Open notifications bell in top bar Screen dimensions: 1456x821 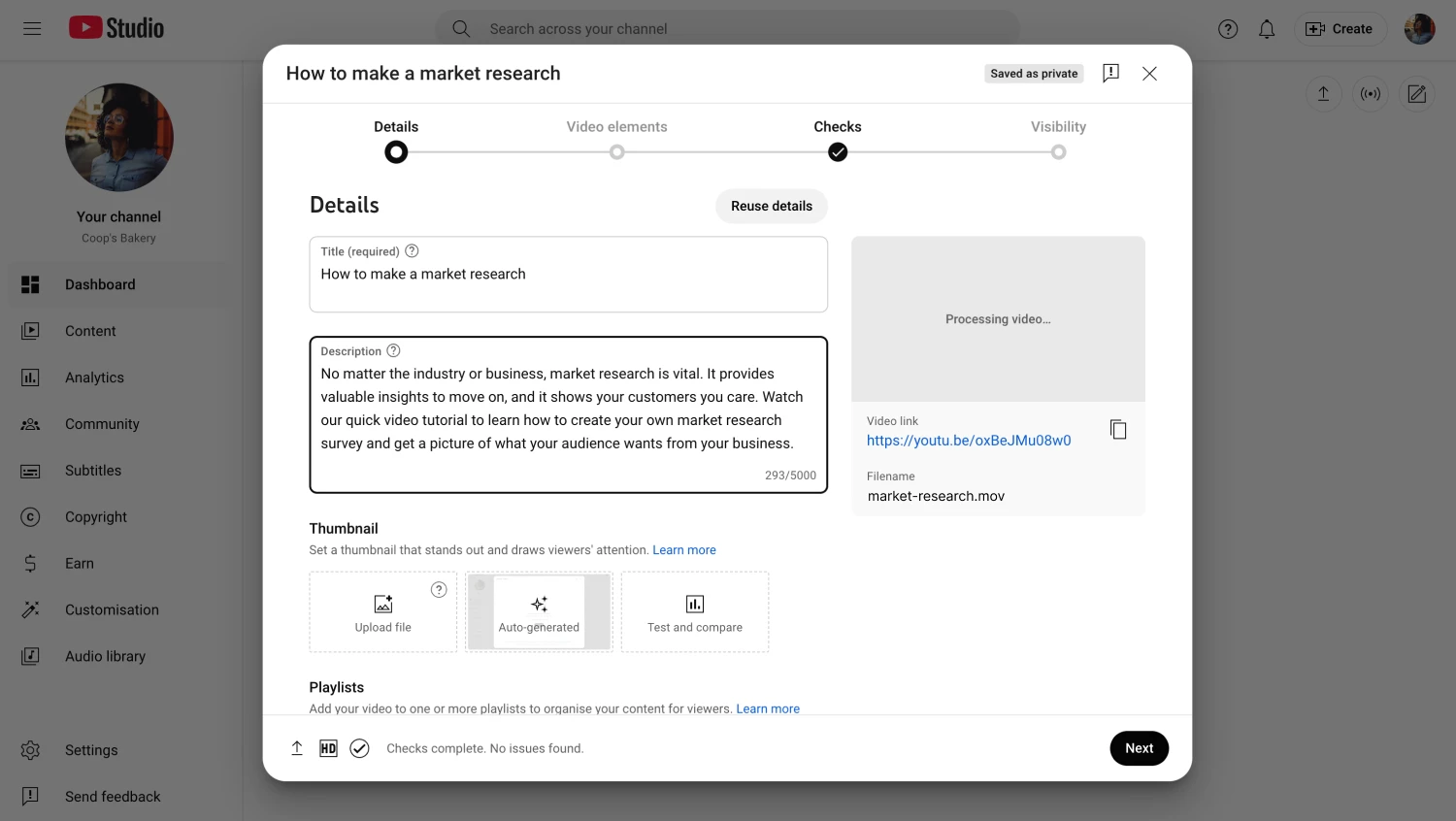1267,29
